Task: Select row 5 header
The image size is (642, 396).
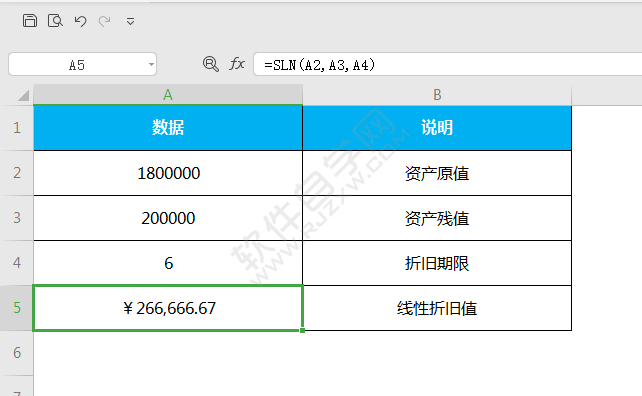Action: [x=16, y=308]
